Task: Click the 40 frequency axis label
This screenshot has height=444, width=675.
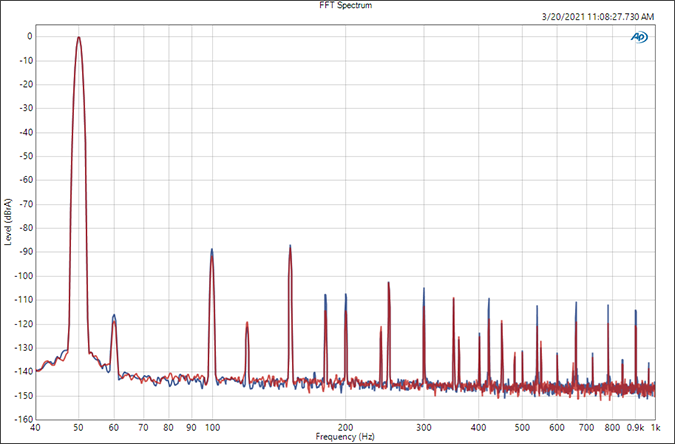Action: point(35,428)
